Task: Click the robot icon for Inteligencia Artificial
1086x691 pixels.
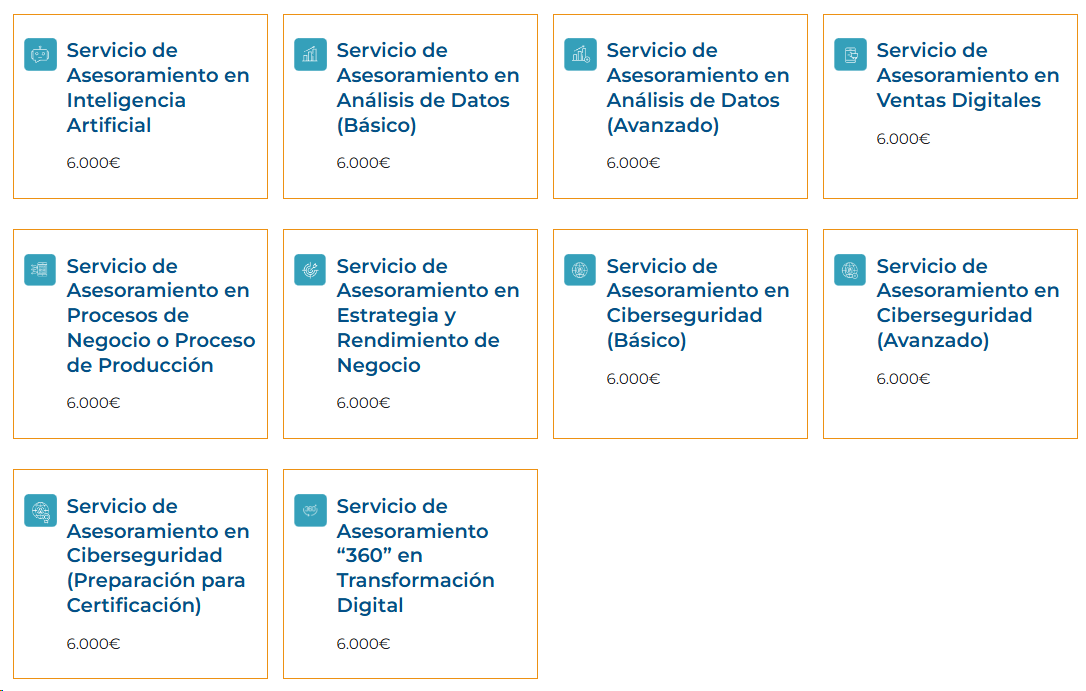Action: click(x=40, y=54)
